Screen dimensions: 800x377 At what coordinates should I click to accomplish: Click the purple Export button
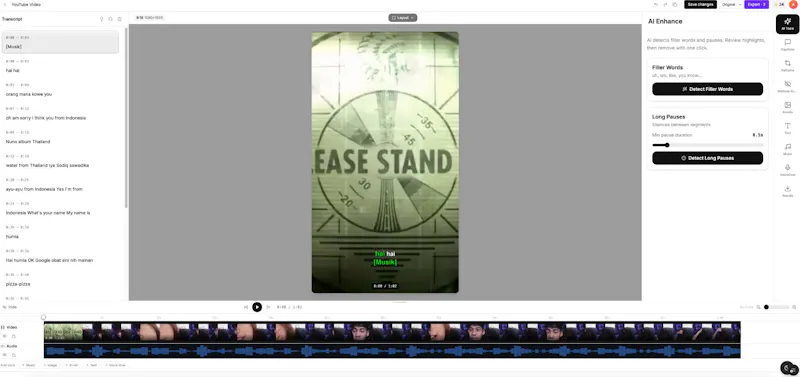coord(757,5)
